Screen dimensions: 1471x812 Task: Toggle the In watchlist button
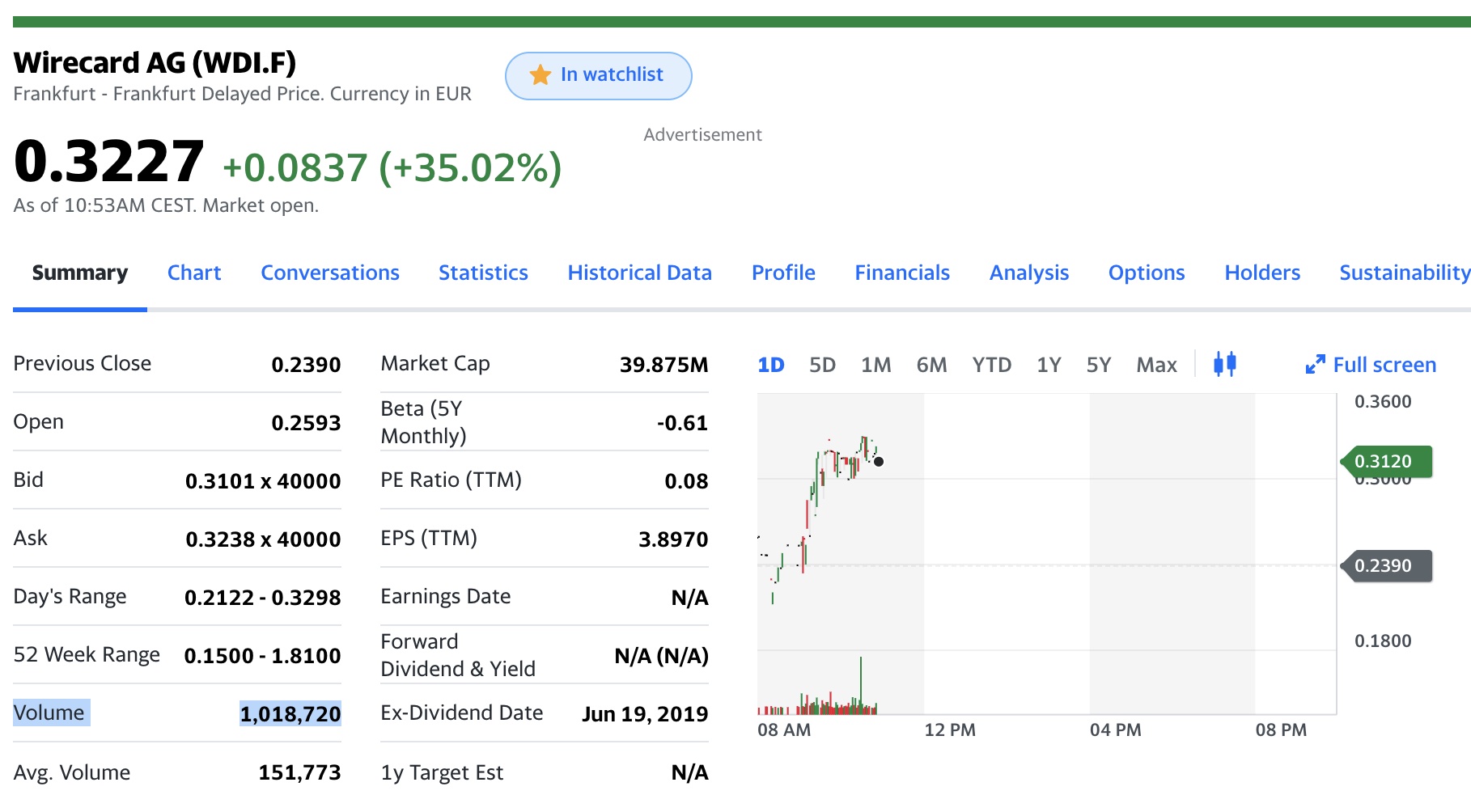click(598, 76)
